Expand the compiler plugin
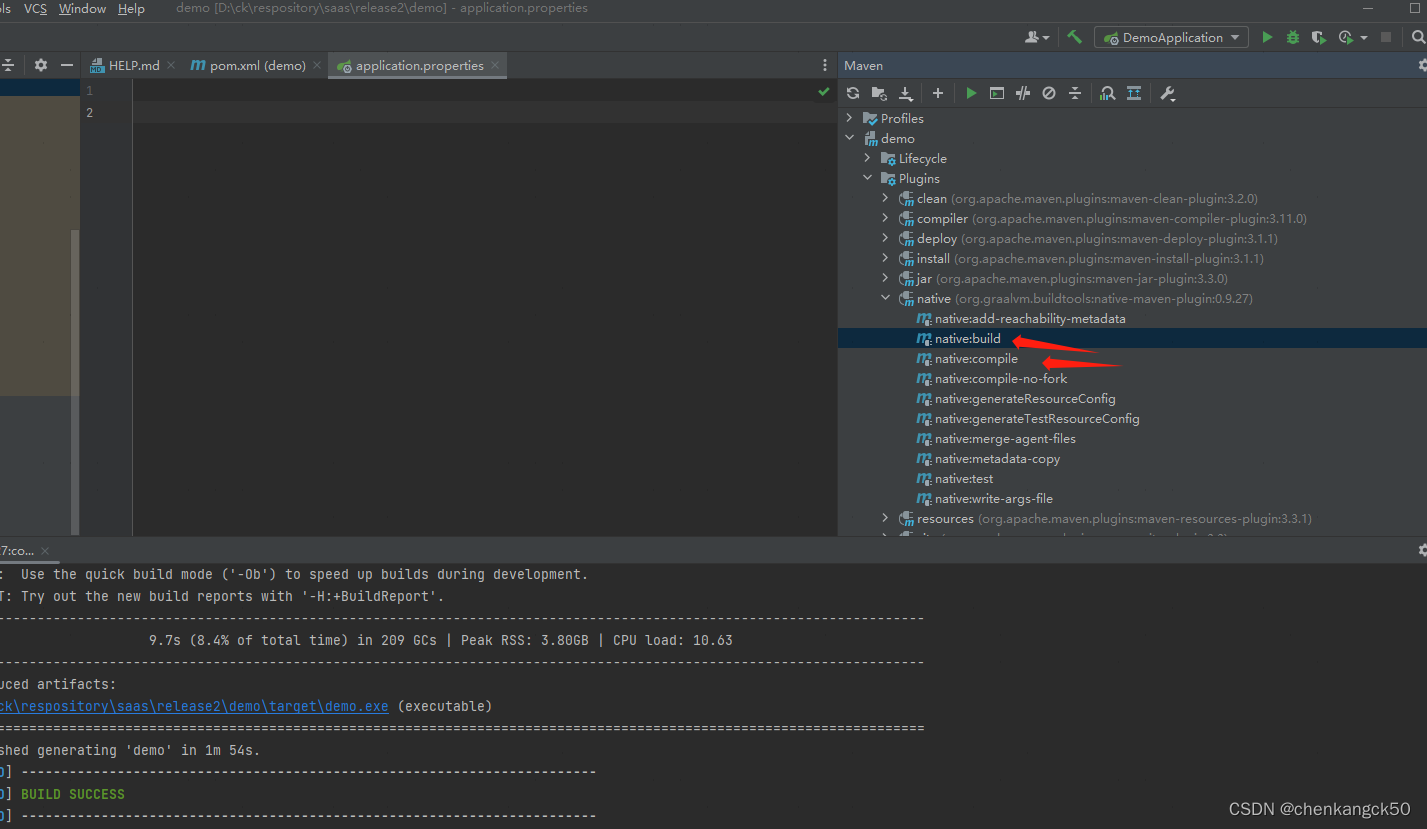 point(885,218)
